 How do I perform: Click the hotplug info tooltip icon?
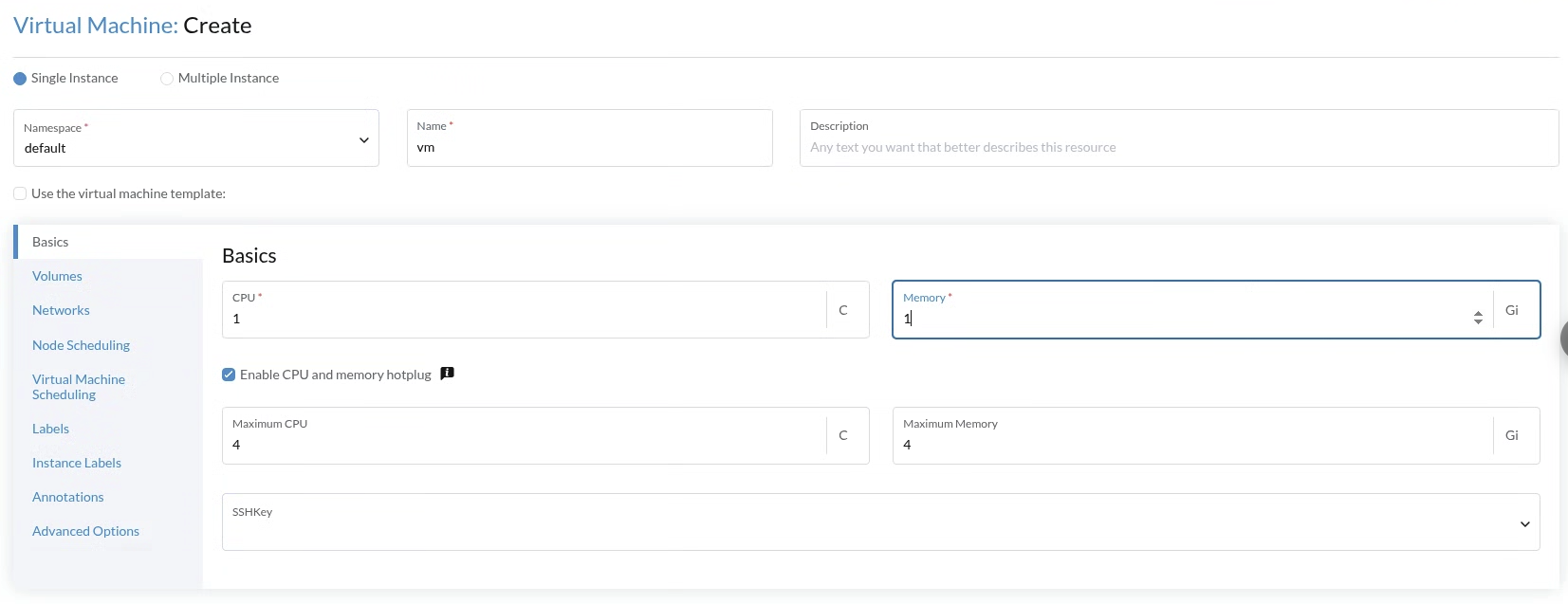448,374
